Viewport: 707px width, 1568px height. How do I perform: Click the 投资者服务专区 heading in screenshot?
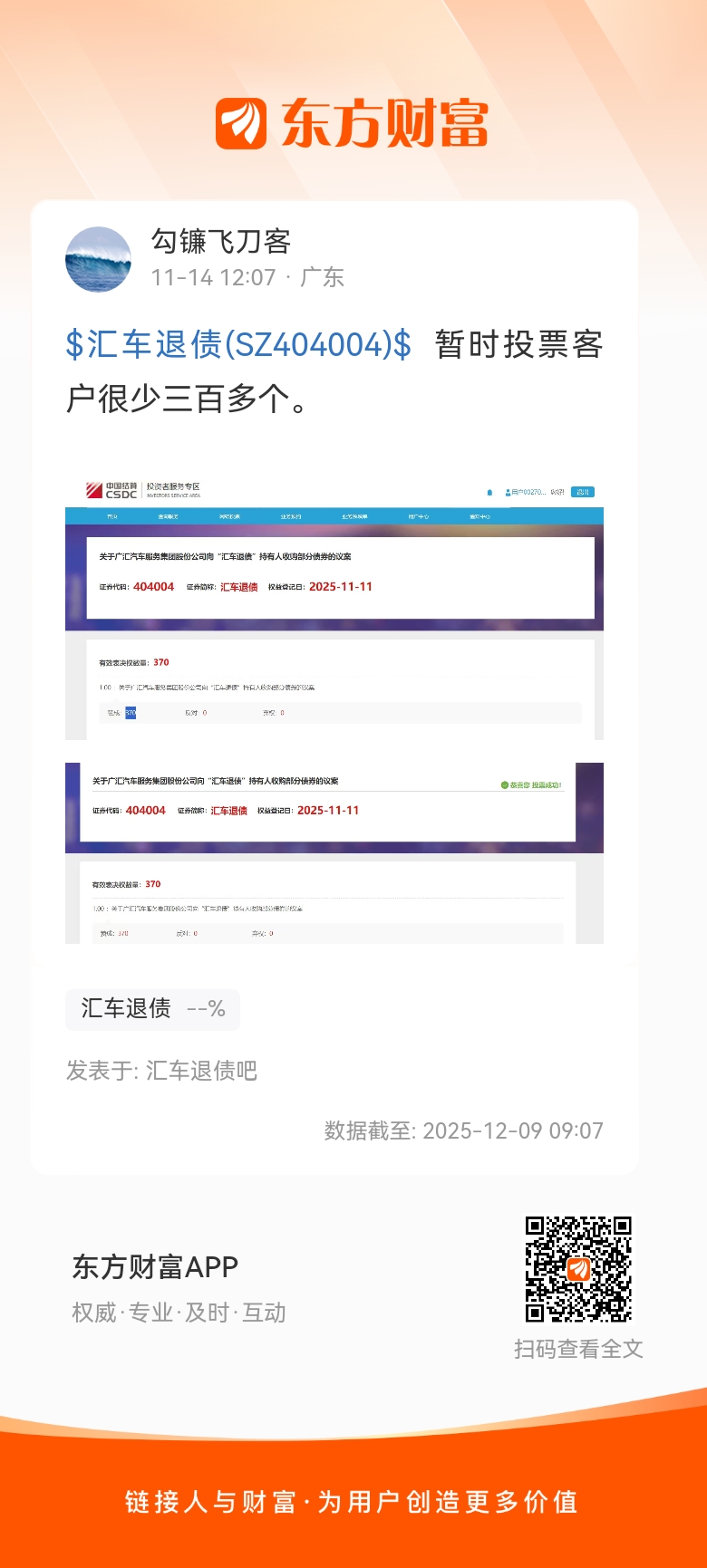(172, 487)
